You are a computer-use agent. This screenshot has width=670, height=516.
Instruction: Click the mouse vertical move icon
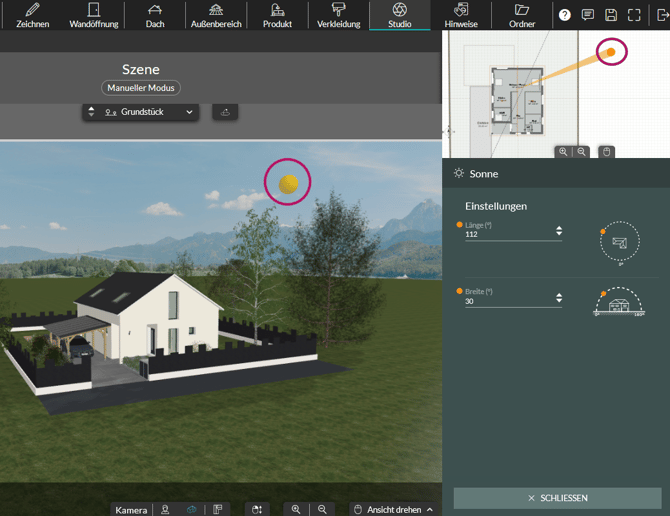257,510
